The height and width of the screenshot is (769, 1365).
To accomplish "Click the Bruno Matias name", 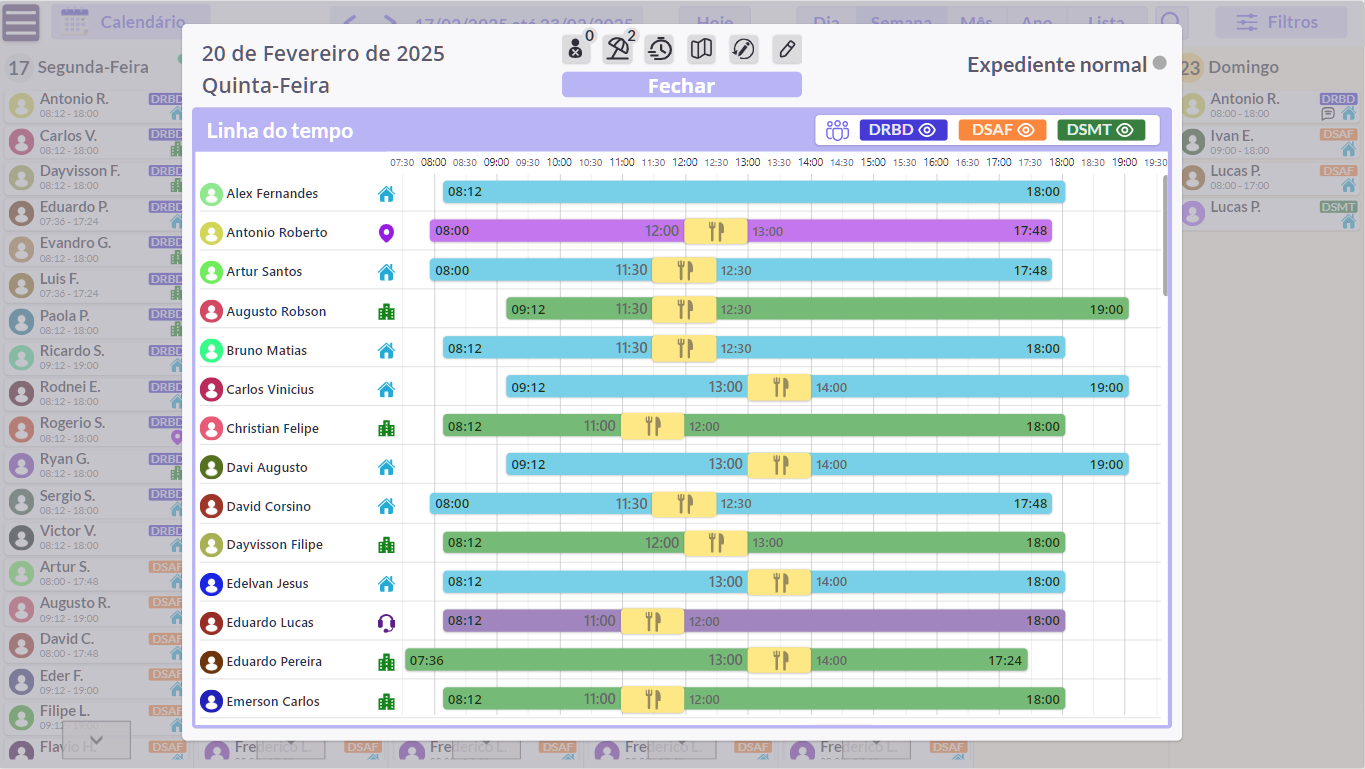I will [267, 350].
